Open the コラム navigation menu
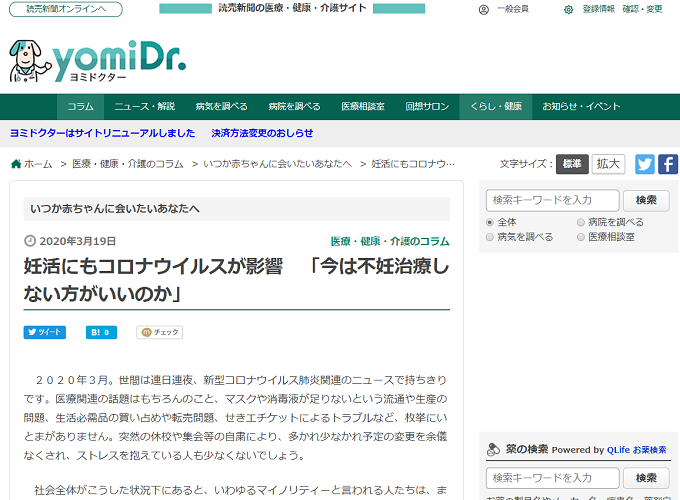Screen dimensions: 680x500 [x=80, y=107]
